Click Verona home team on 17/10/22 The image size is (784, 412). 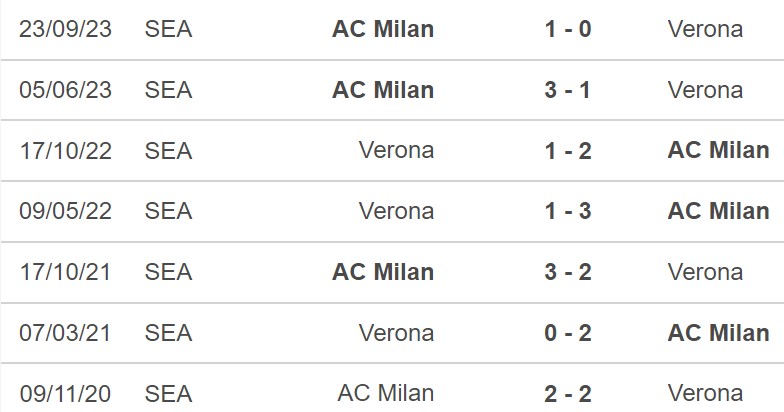tap(396, 150)
